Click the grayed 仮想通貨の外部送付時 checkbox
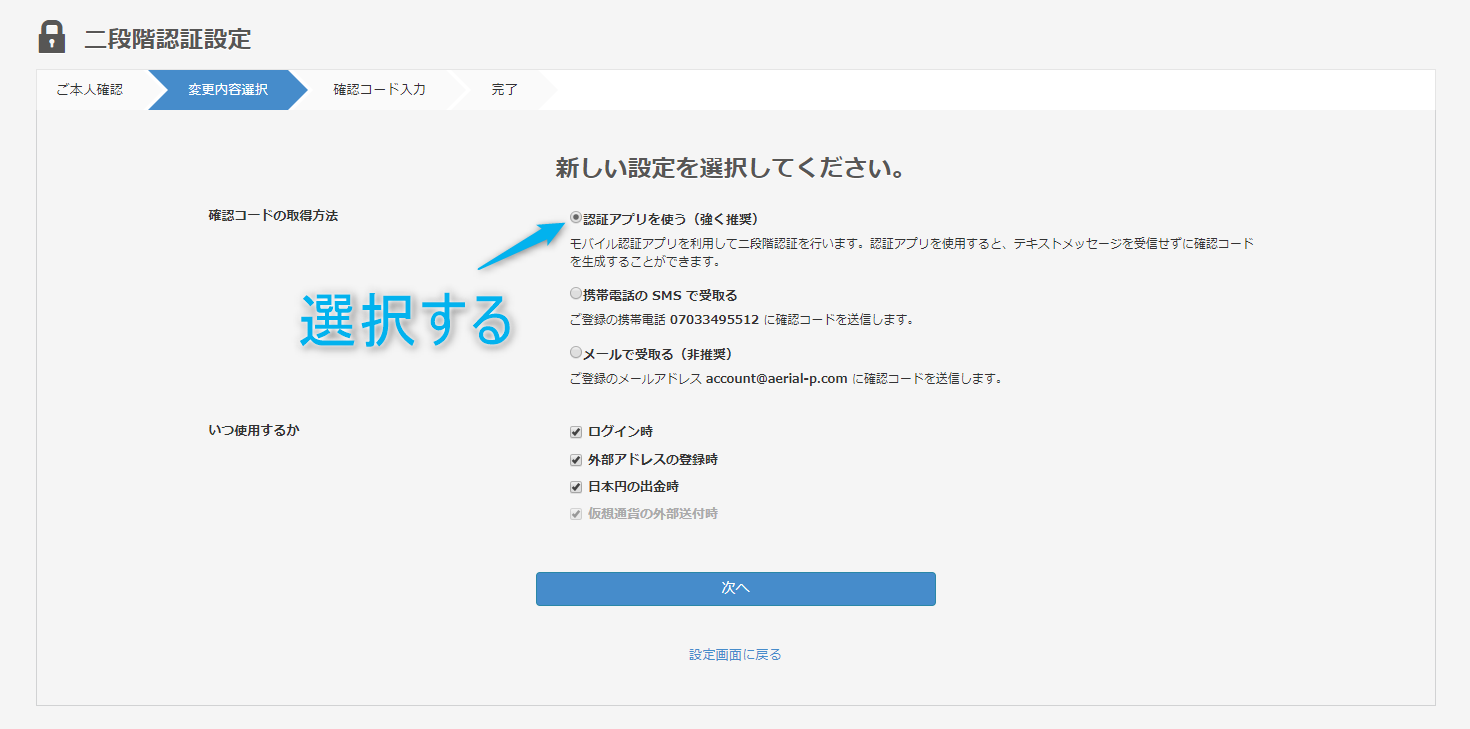Viewport: 1470px width, 729px height. tap(576, 514)
